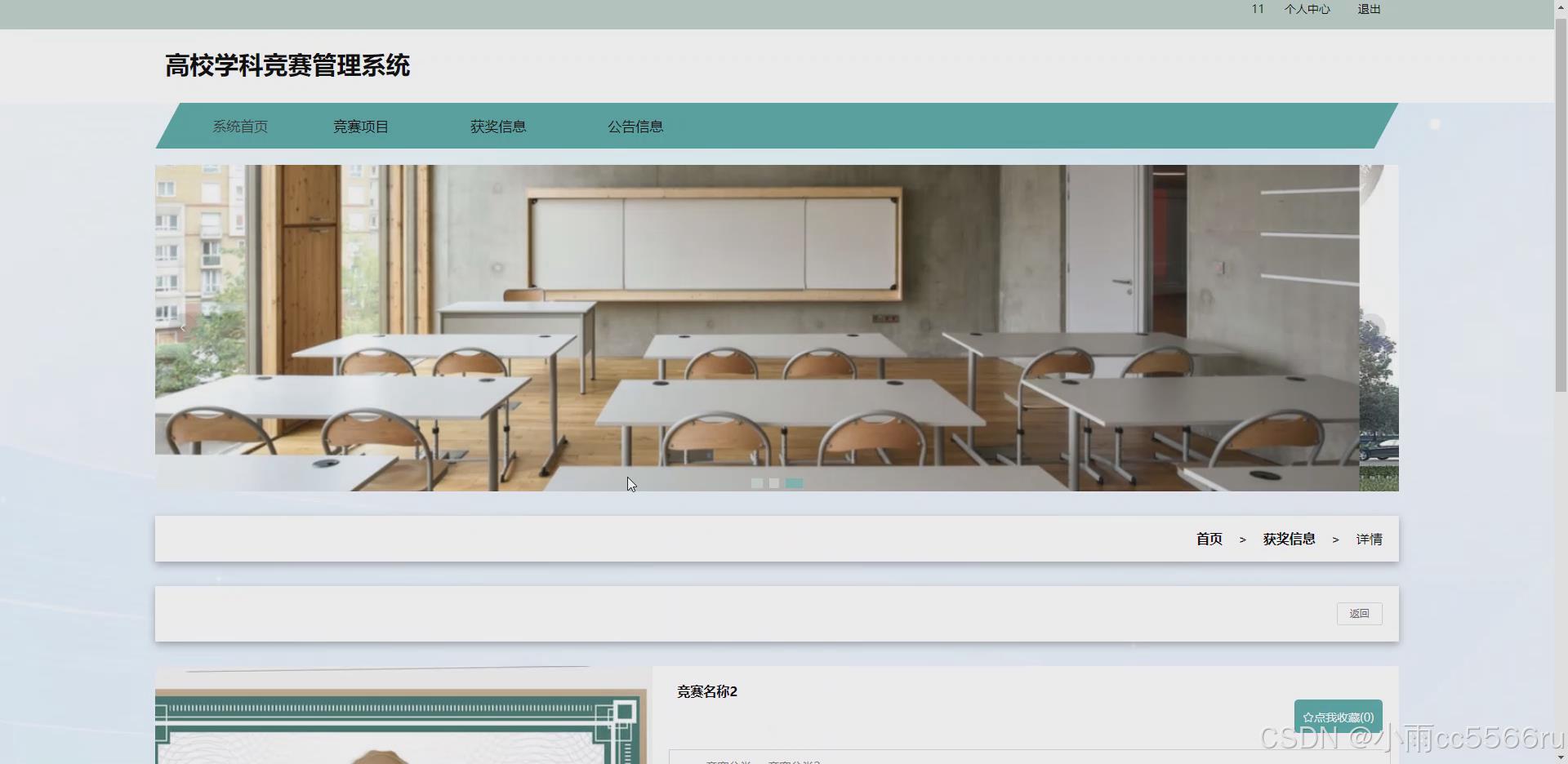This screenshot has height=764, width=1568.
Task: Go to 首页 via the breadcrumb
Action: 1209,539
